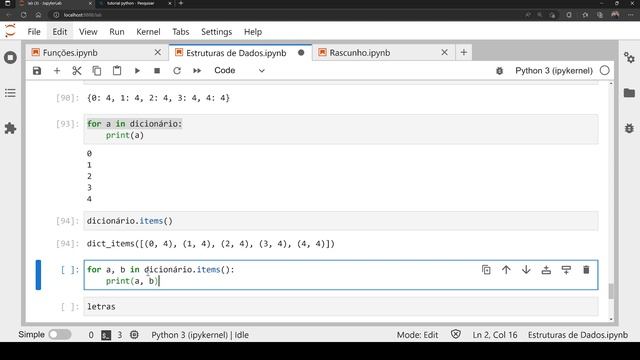Reload page via browser refresh icon

tap(23, 15)
